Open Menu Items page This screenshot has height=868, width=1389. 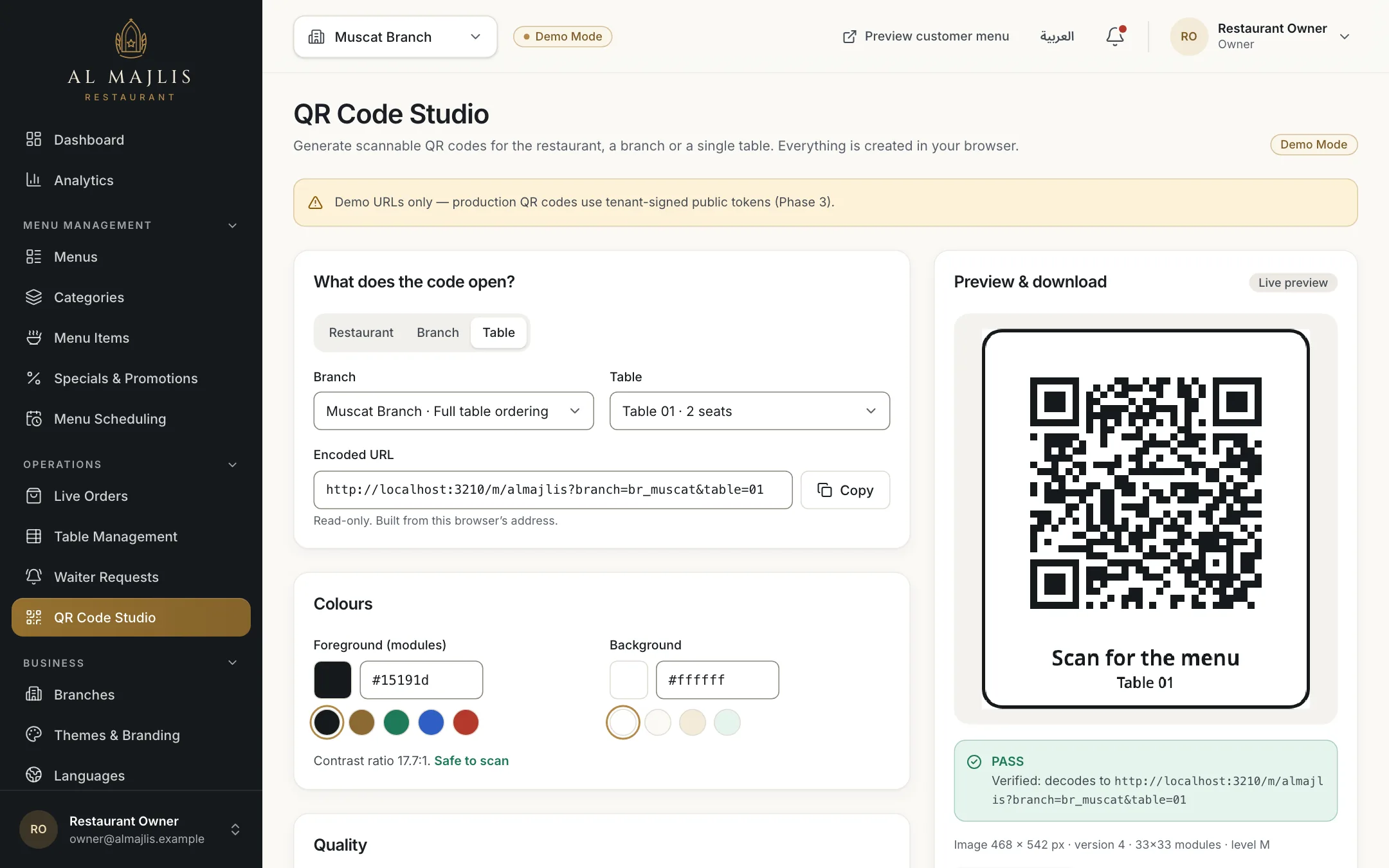point(131,338)
